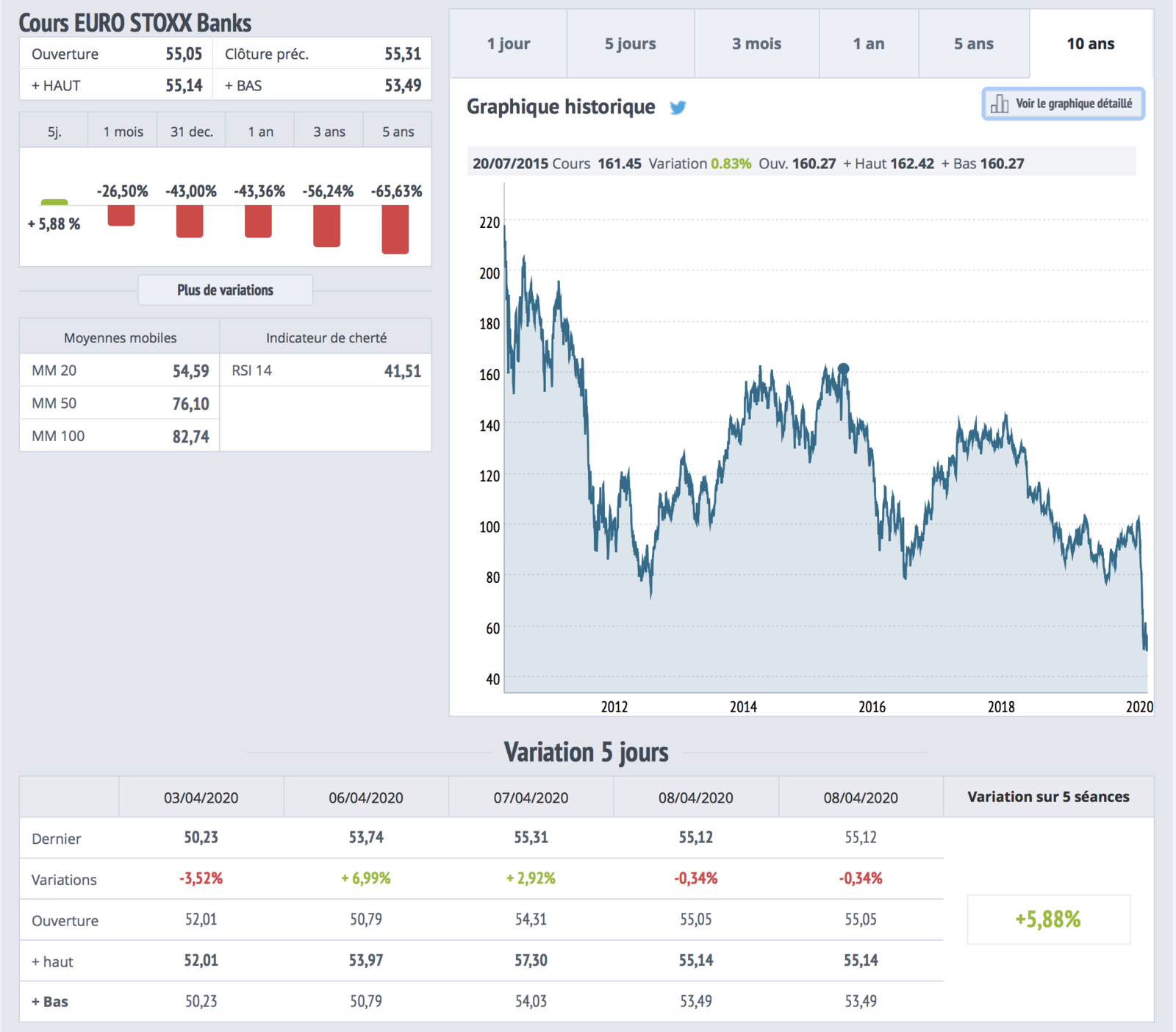
Task: Click Ouverture value 52,01 on 03/04/2020
Action: 201,919
